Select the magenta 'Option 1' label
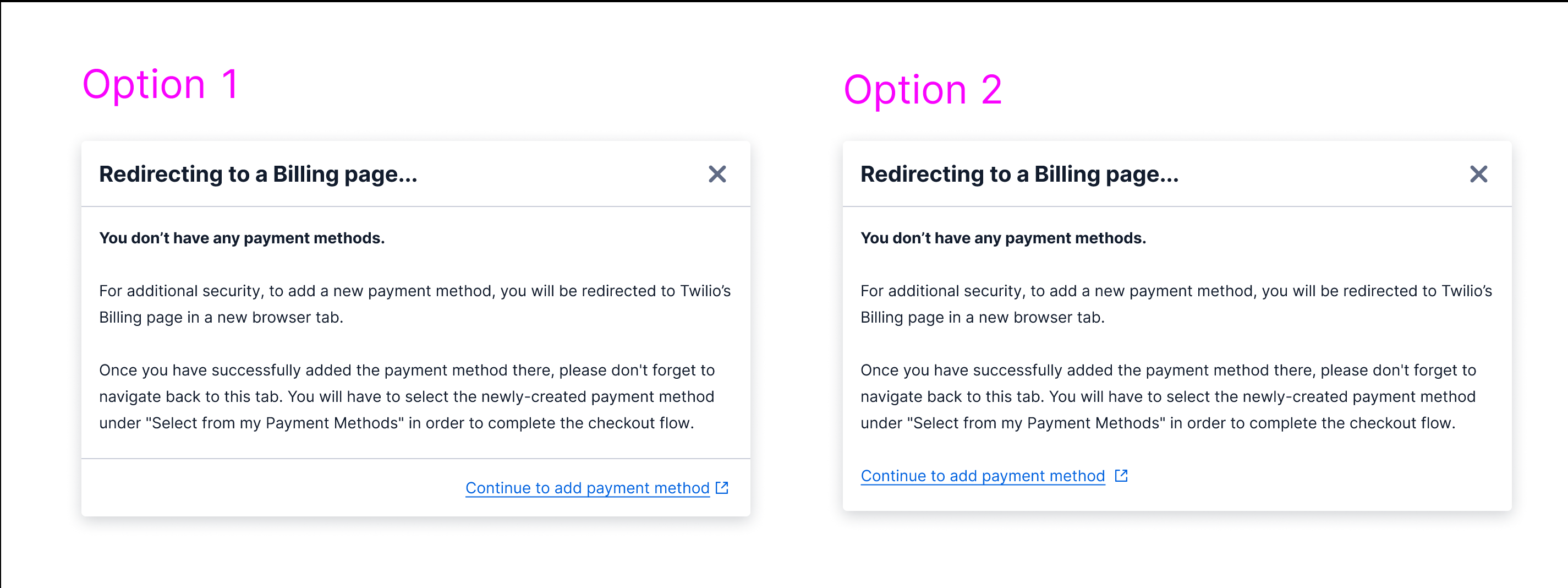 click(160, 84)
